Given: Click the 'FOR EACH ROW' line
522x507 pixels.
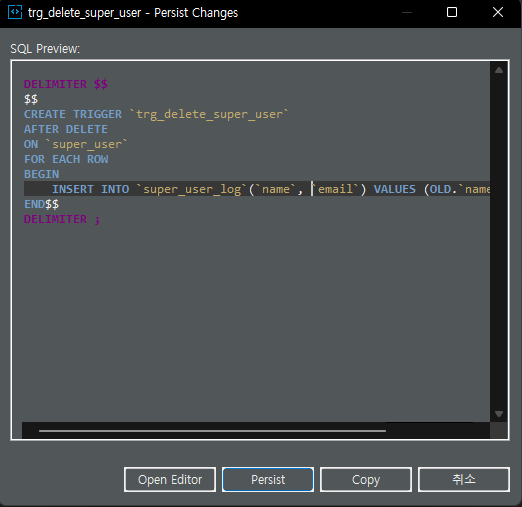Looking at the screenshot, I should 66,159.
